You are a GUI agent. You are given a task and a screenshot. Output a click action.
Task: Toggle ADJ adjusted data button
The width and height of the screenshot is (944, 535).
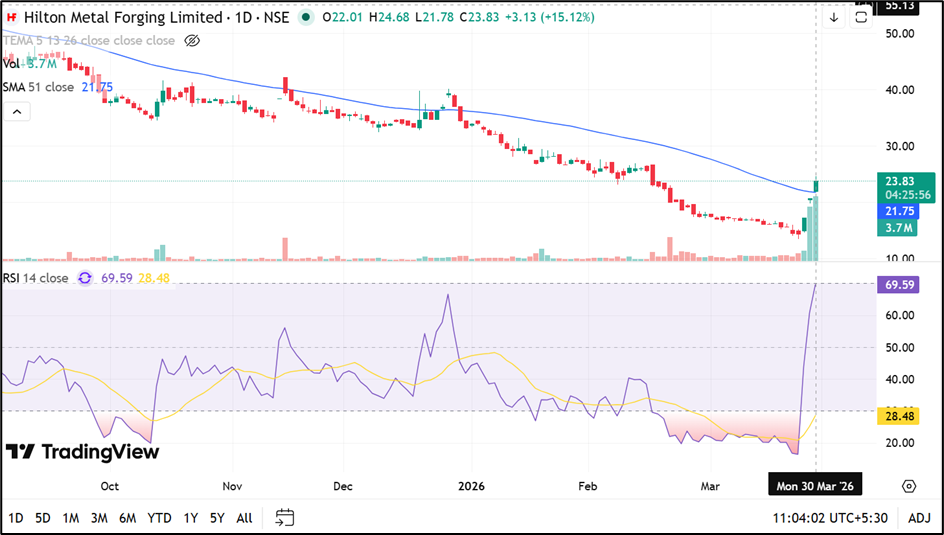920,518
